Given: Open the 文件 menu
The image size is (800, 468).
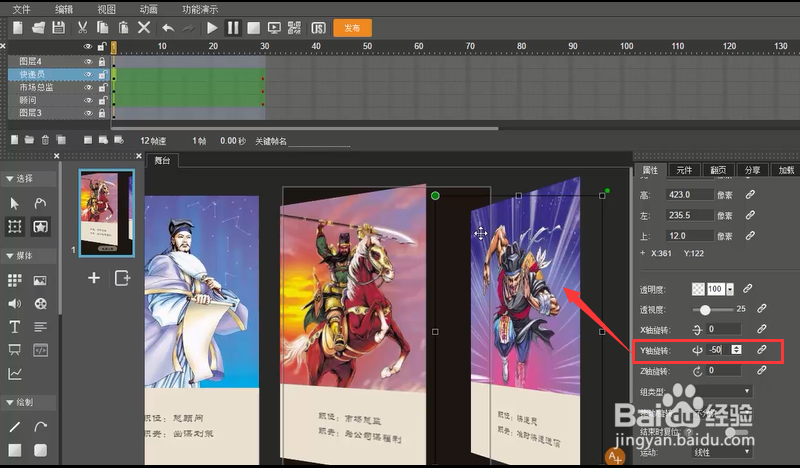Looking at the screenshot, I should 21,9.
